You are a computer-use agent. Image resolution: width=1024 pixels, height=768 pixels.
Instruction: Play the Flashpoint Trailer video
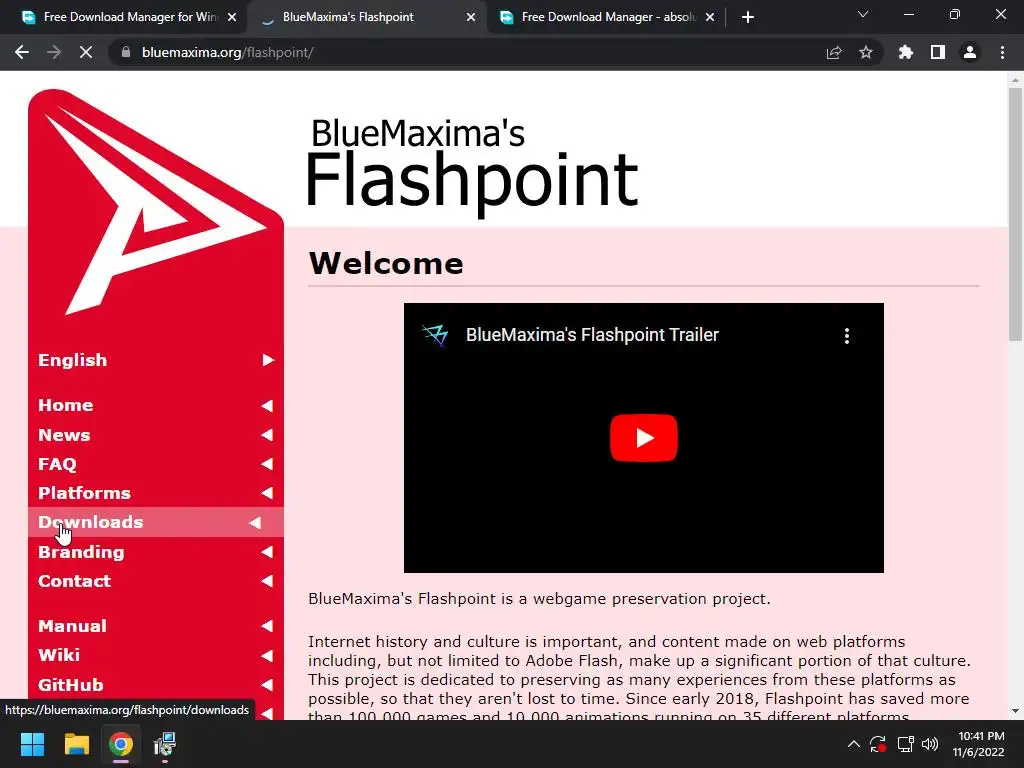643,438
